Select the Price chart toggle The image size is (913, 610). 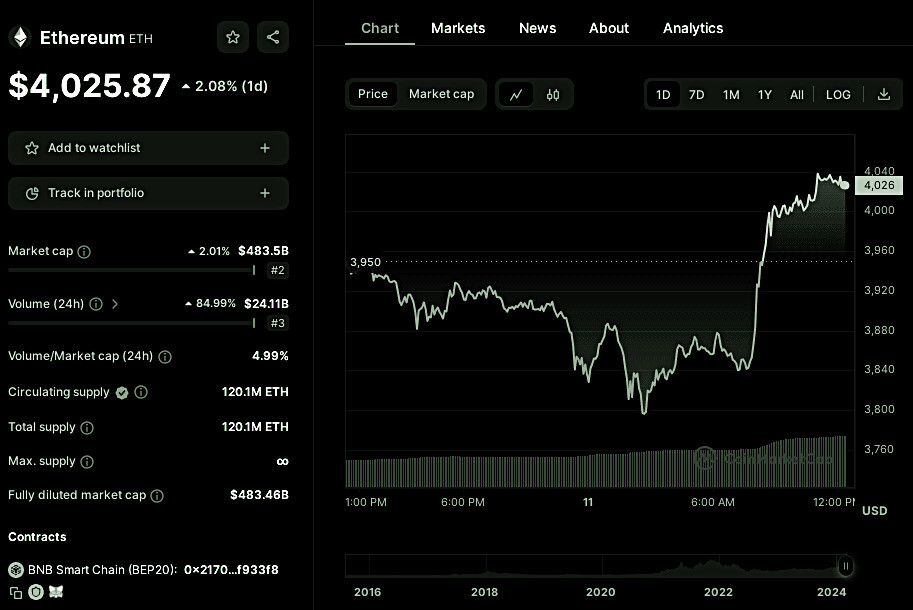click(x=373, y=94)
